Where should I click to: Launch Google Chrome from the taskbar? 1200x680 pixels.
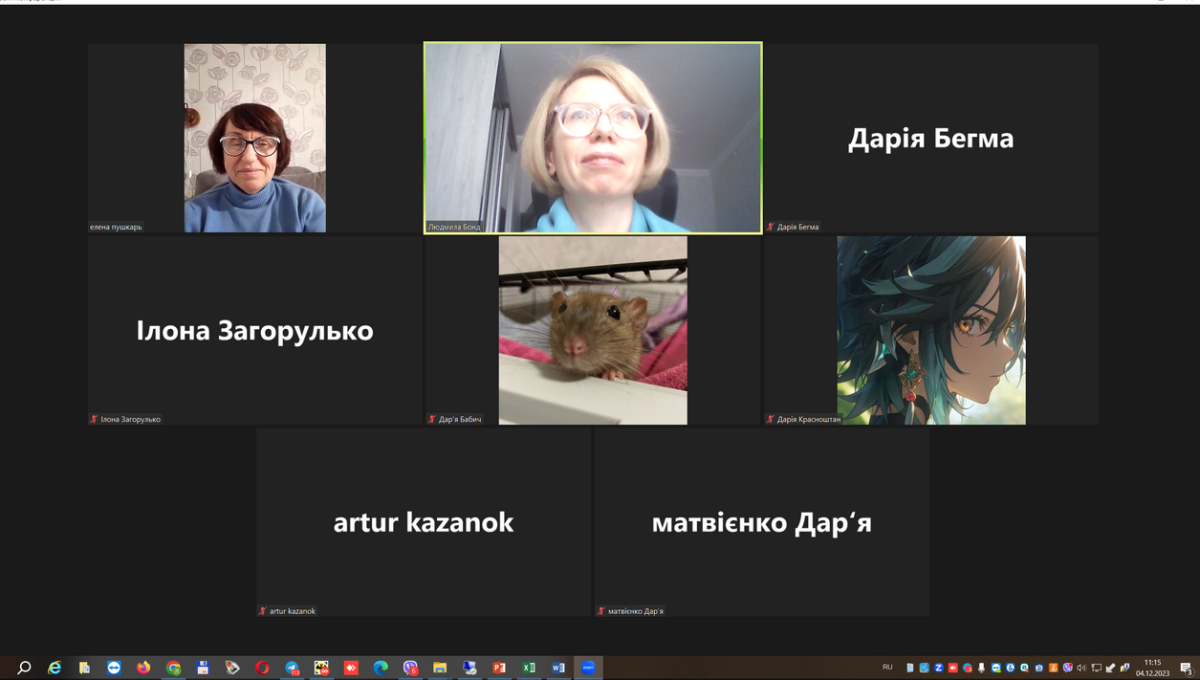pos(173,668)
